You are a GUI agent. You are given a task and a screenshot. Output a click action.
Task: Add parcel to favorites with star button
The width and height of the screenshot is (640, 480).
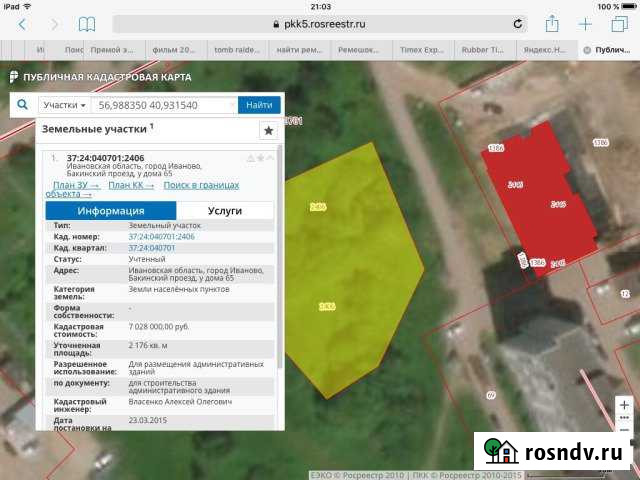click(268, 131)
